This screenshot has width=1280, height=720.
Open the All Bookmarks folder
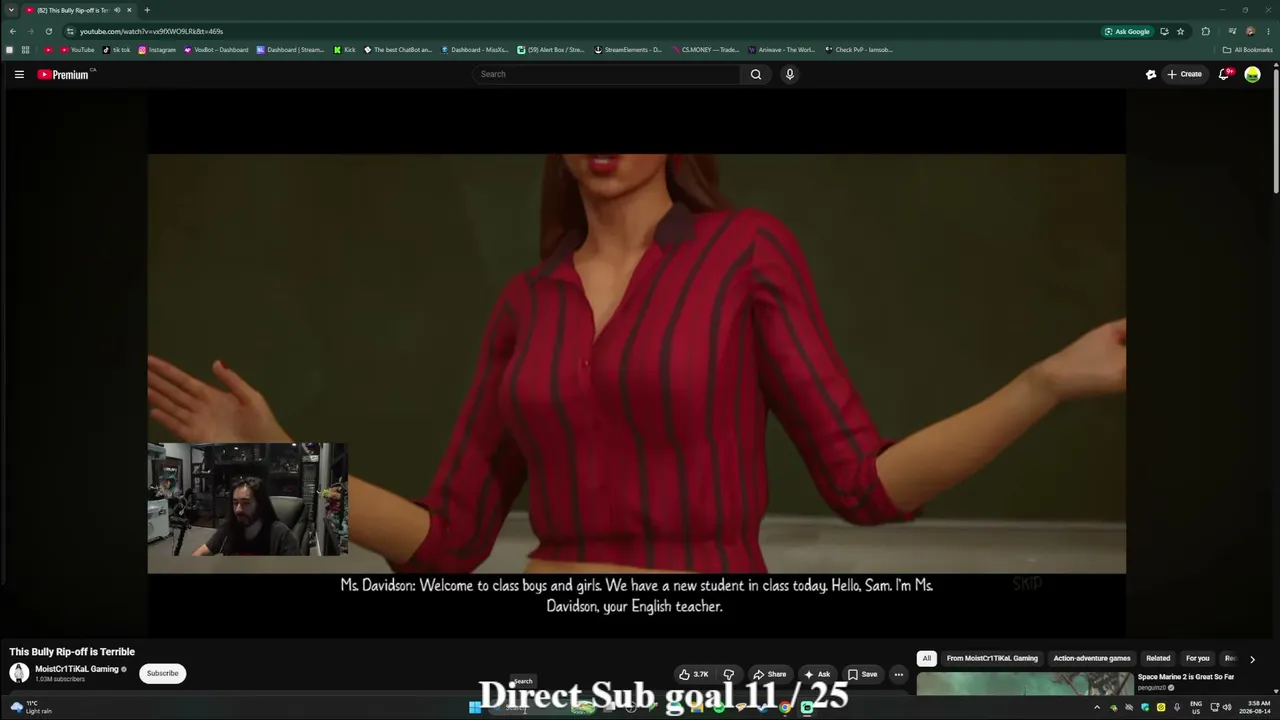click(1247, 50)
